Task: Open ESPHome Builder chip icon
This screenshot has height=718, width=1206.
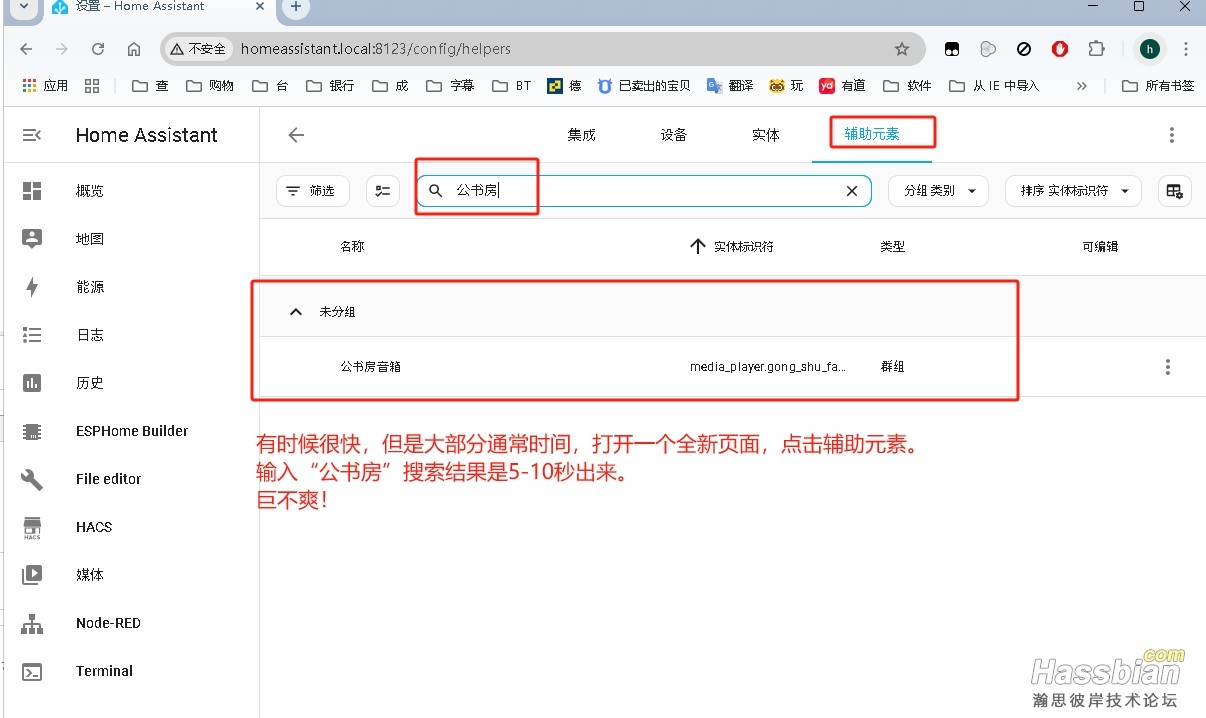Action: pos(32,431)
